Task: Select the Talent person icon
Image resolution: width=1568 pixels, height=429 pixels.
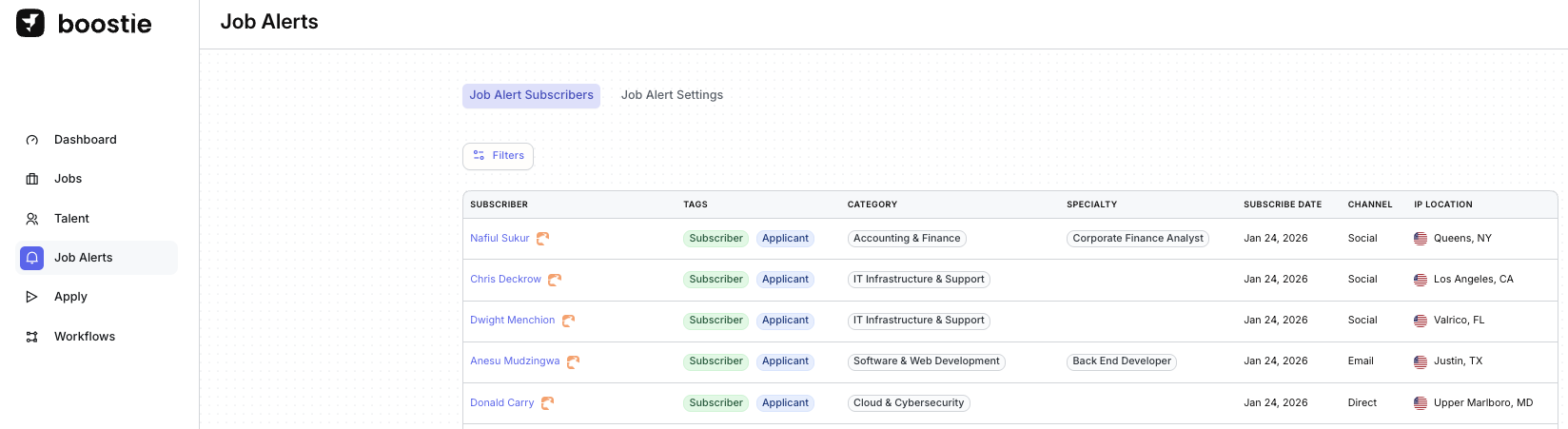Action: pyautogui.click(x=32, y=219)
